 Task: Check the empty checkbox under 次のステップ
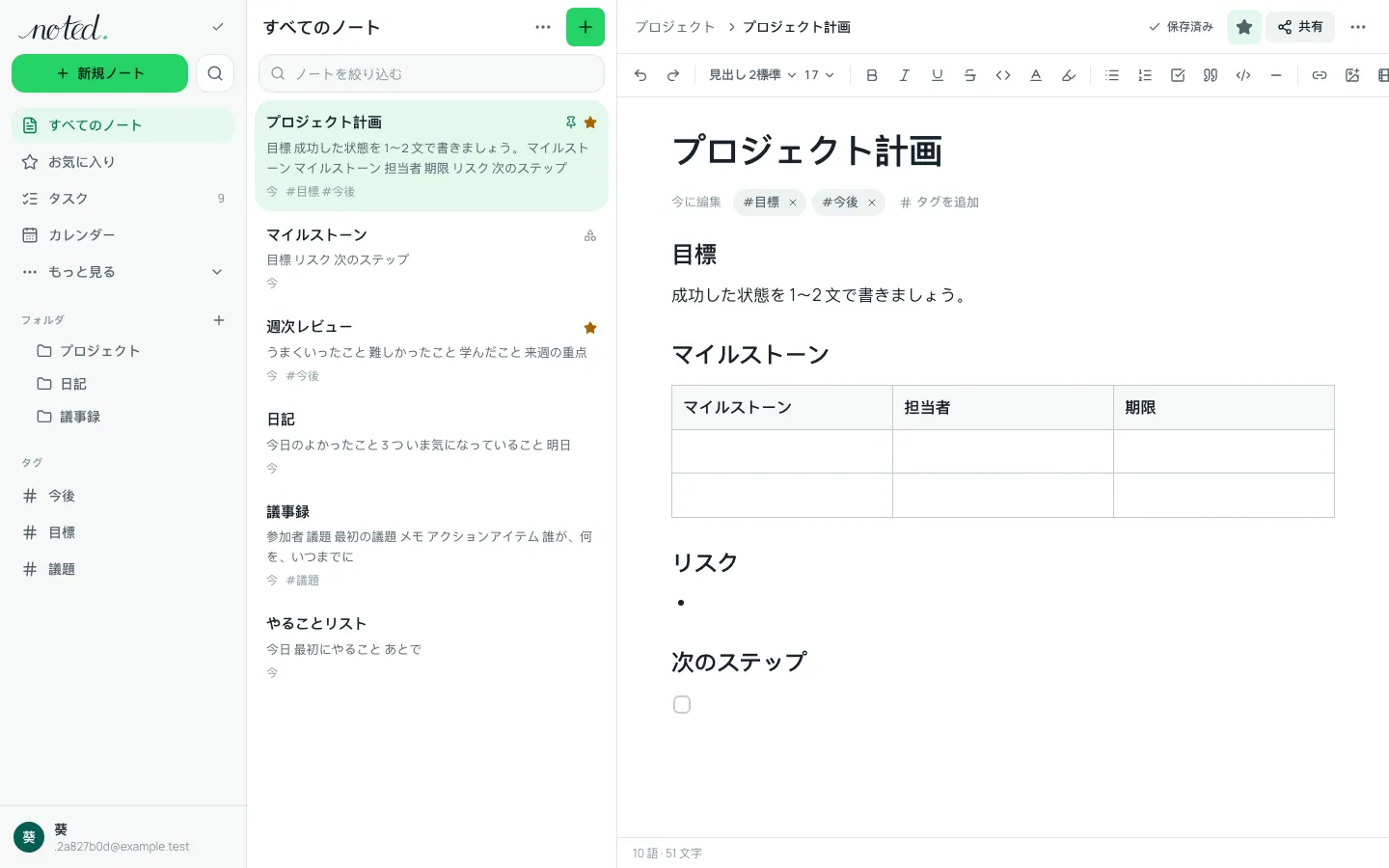682,705
